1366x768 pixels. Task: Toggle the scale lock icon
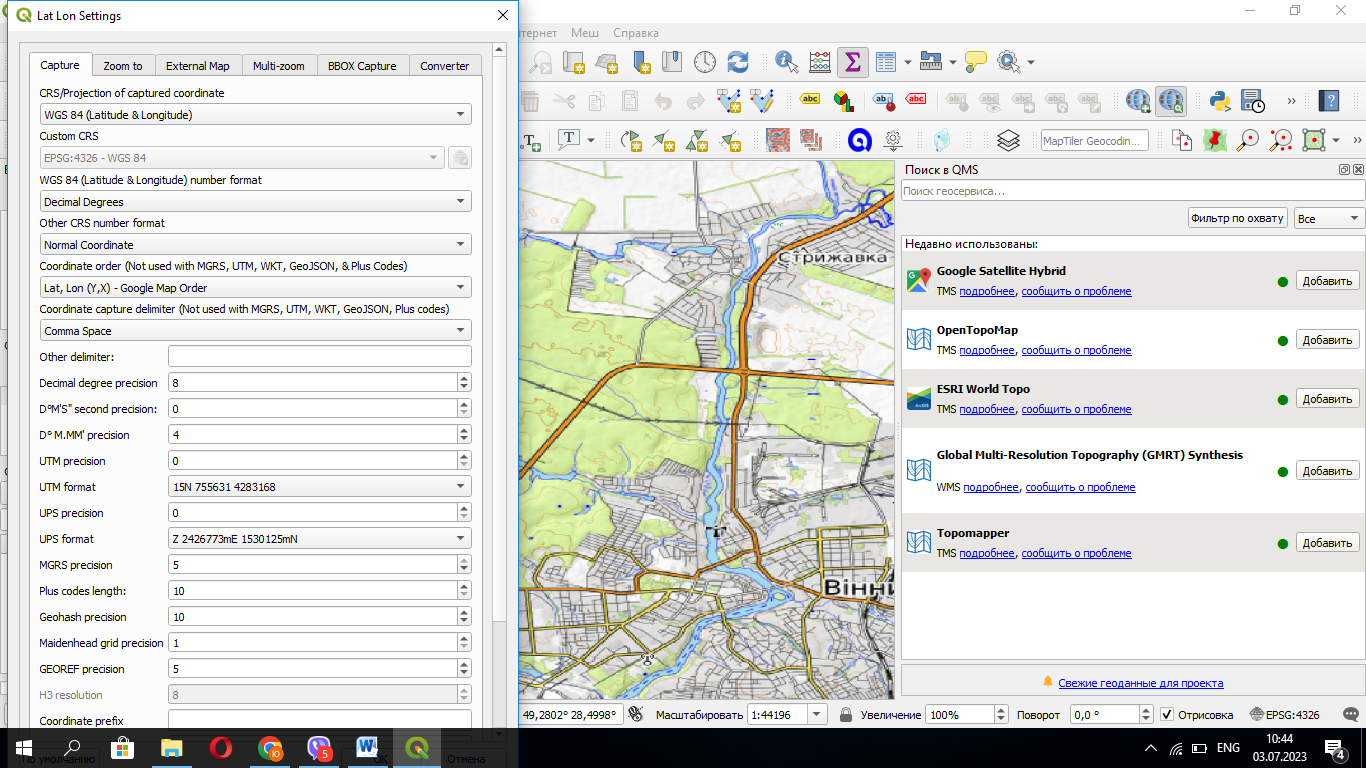(x=846, y=715)
